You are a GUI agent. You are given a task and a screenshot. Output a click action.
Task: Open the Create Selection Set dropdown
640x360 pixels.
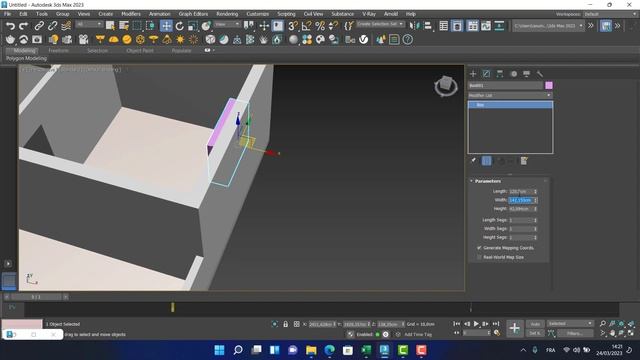tap(380, 24)
